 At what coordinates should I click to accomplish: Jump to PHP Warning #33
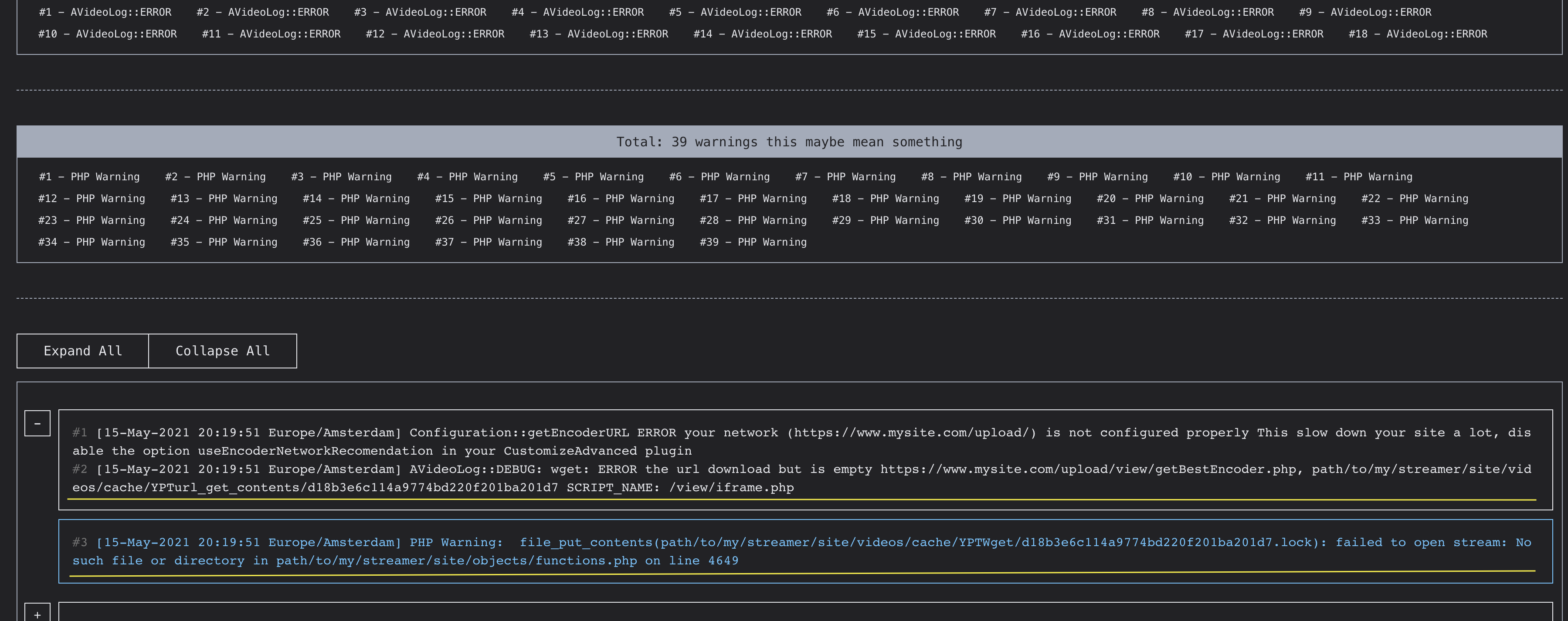pos(1413,220)
